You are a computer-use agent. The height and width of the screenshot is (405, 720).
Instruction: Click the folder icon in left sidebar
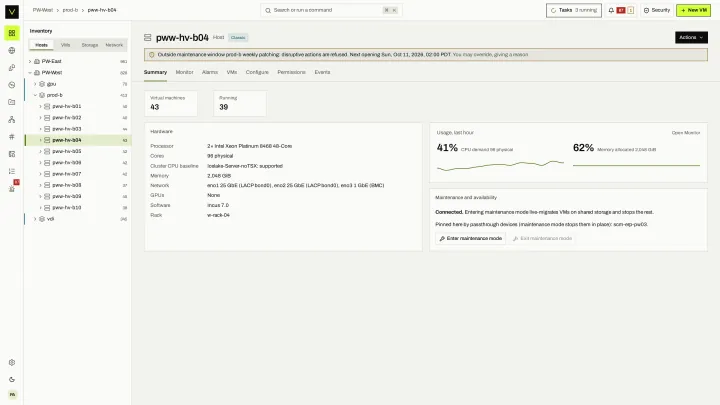(12, 102)
